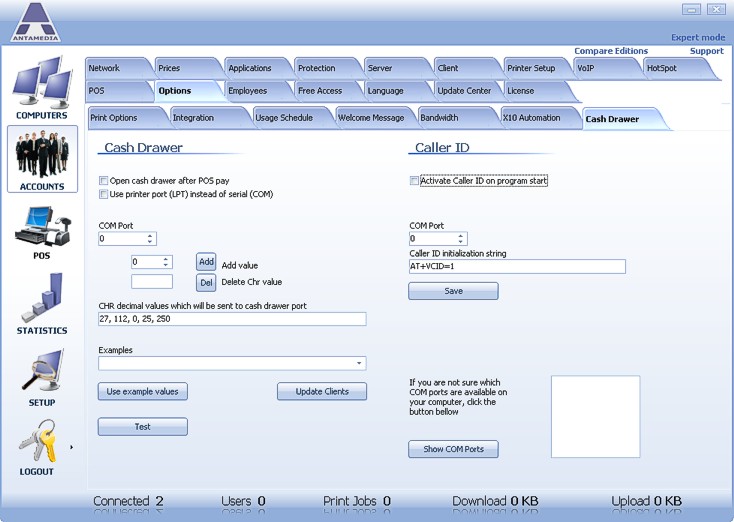Open the Statistics chart icon
The image size is (734, 522).
click(x=41, y=298)
